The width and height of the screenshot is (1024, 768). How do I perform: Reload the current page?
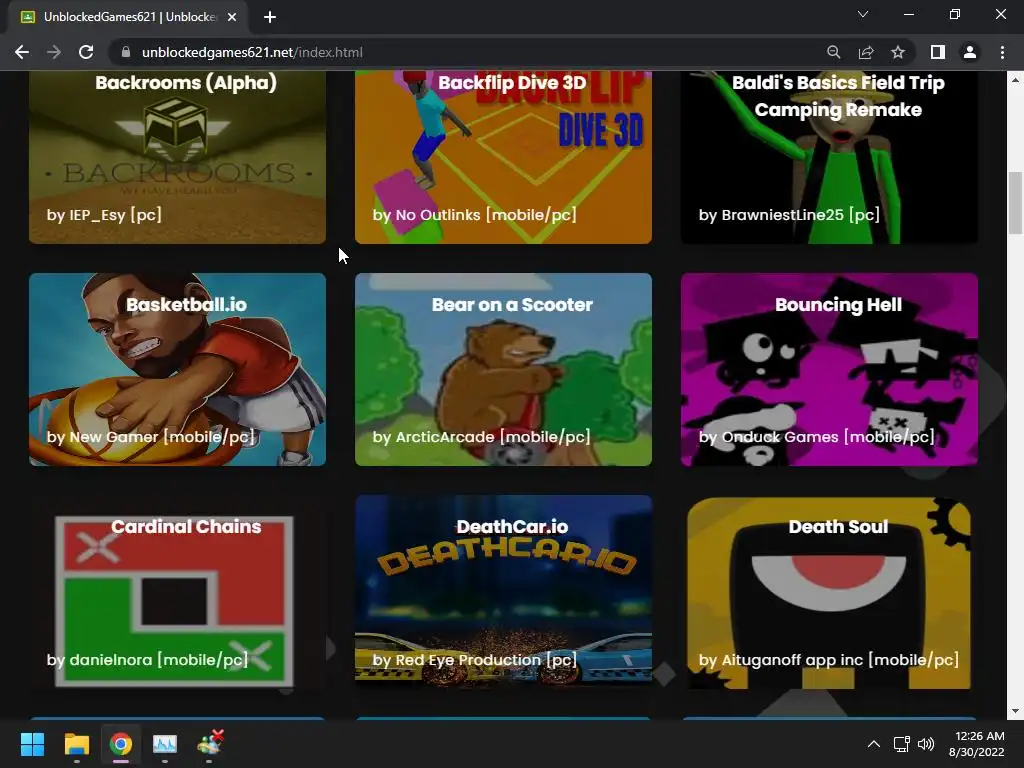pyautogui.click(x=86, y=52)
